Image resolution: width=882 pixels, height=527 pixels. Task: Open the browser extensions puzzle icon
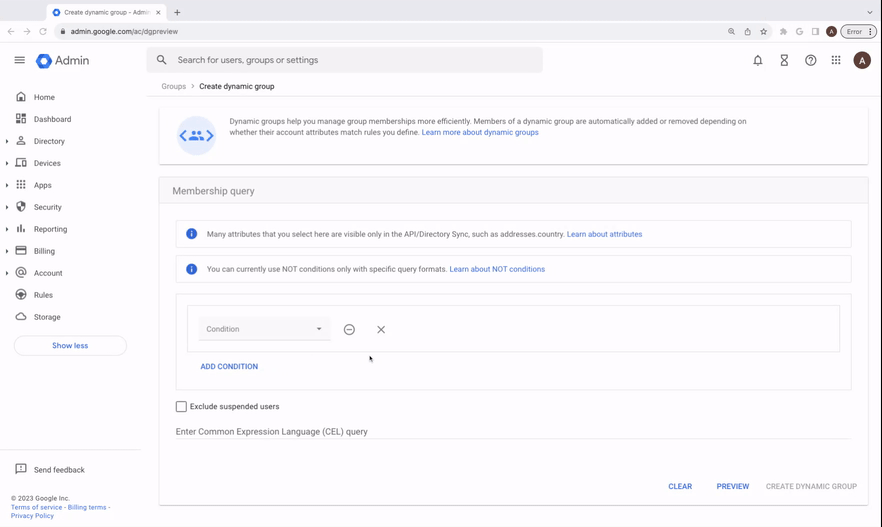tap(783, 31)
